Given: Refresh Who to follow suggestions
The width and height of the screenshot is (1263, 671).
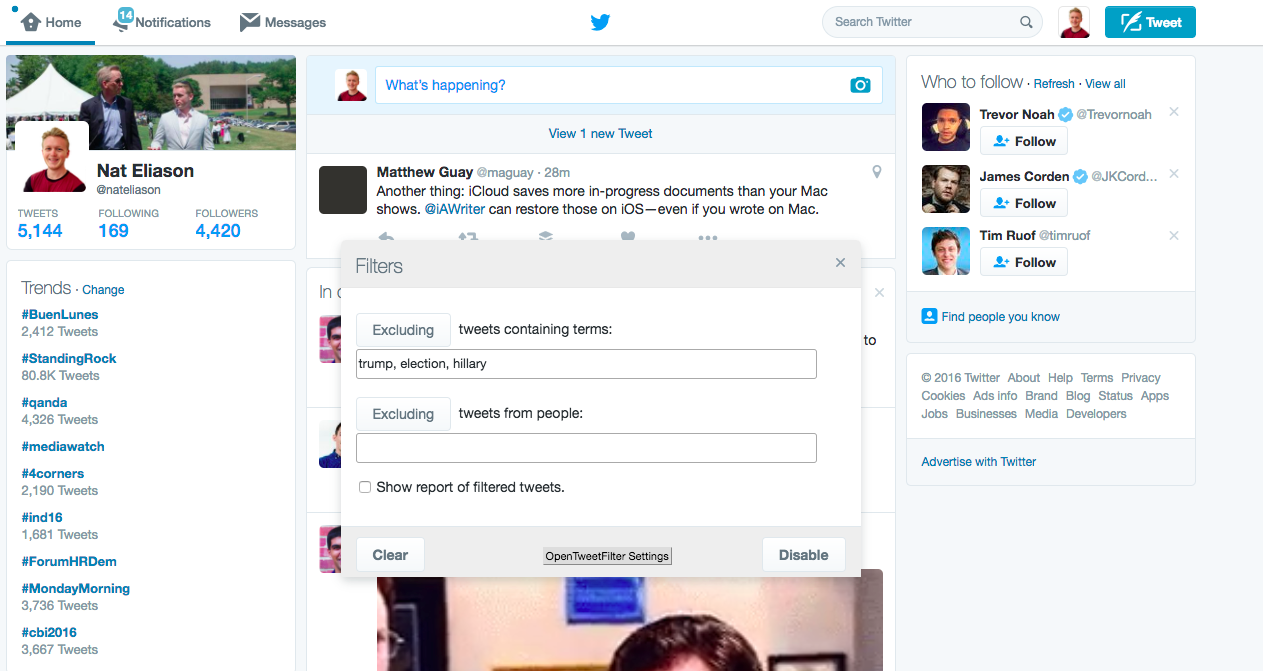Looking at the screenshot, I should click(x=1054, y=84).
